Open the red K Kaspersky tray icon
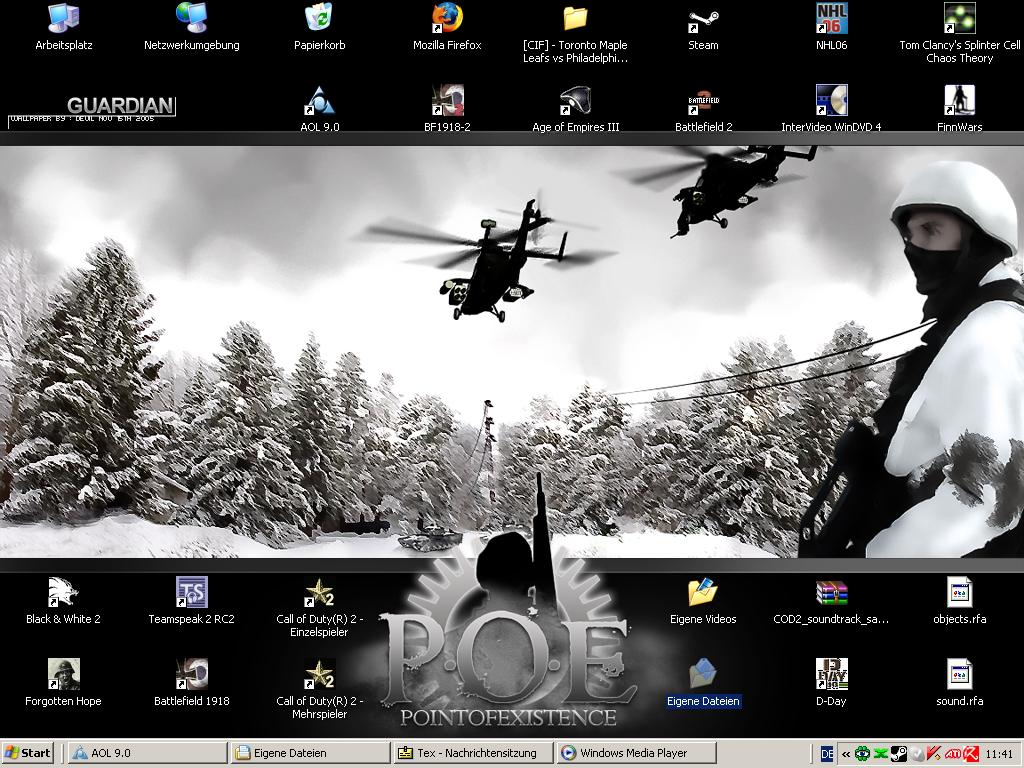The image size is (1024, 768). [970, 754]
